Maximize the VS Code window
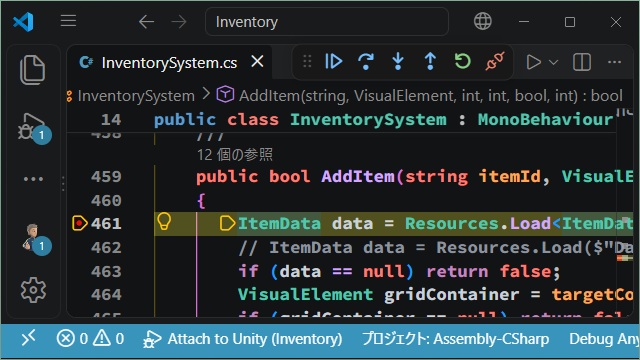The width and height of the screenshot is (640, 360). point(570,22)
